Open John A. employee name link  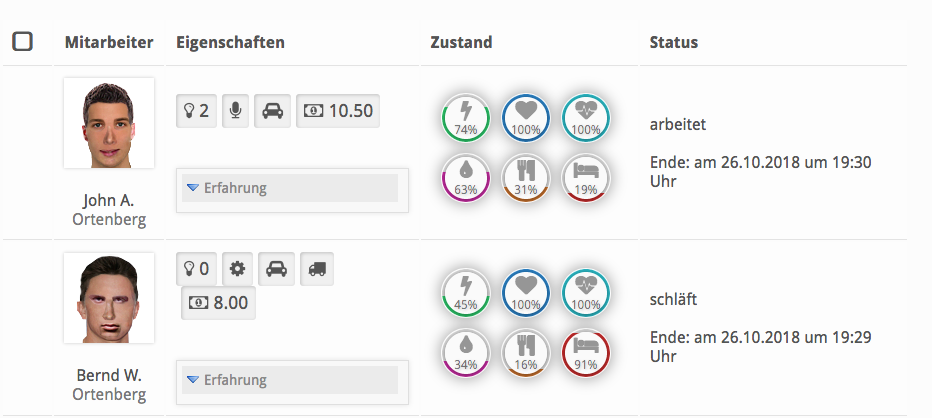coord(108,200)
